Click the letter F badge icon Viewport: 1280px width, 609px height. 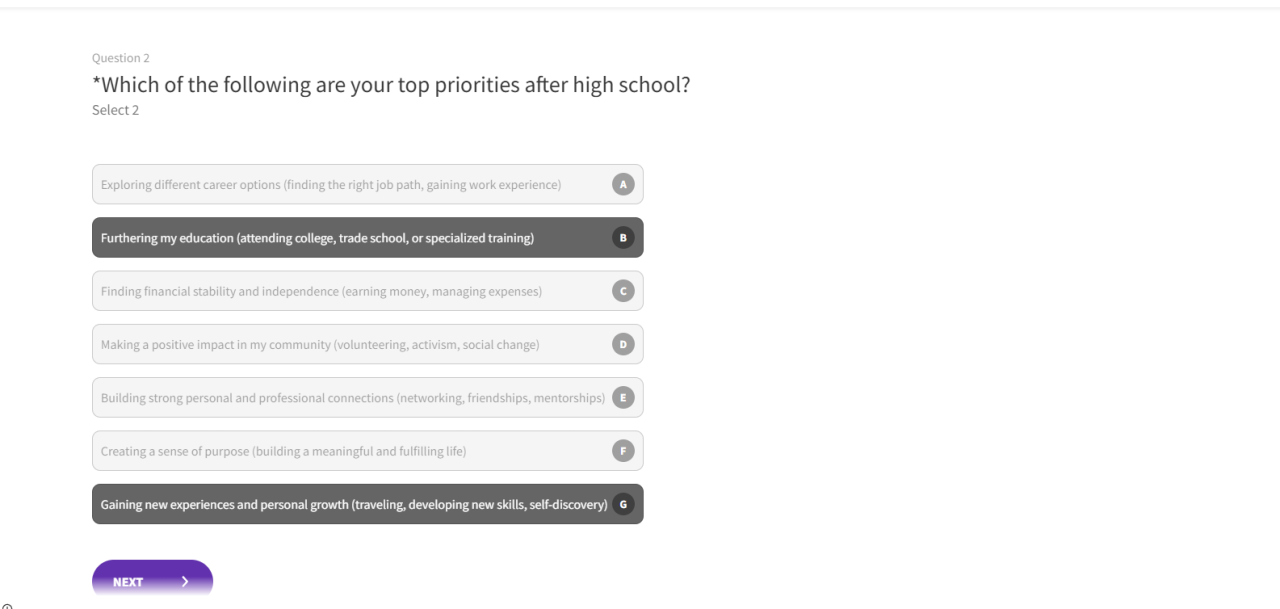pyautogui.click(x=623, y=451)
